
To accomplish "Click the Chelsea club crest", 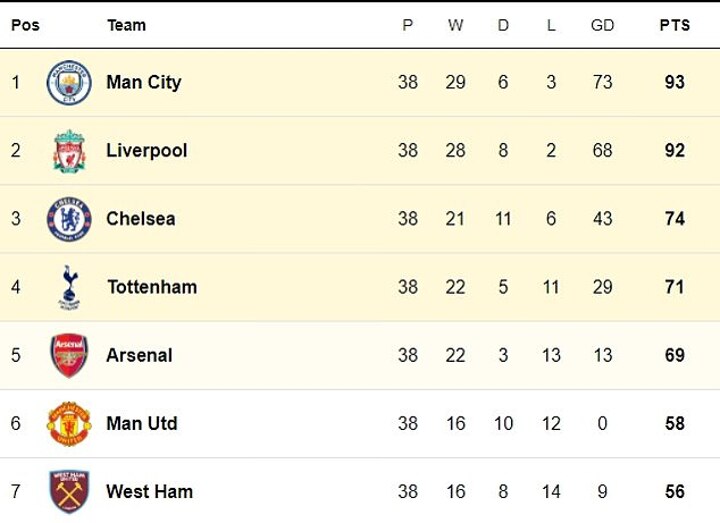I will click(x=69, y=219).
